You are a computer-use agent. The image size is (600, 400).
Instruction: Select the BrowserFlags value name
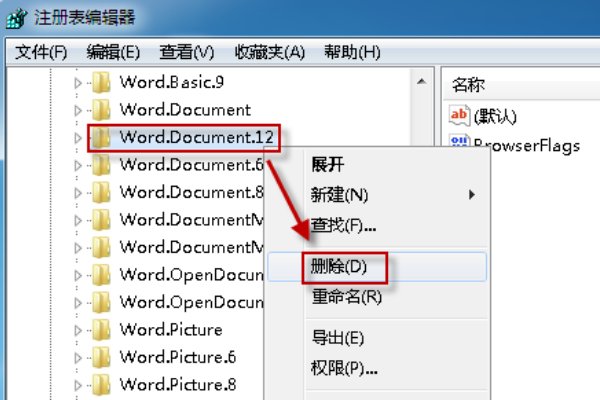click(527, 145)
